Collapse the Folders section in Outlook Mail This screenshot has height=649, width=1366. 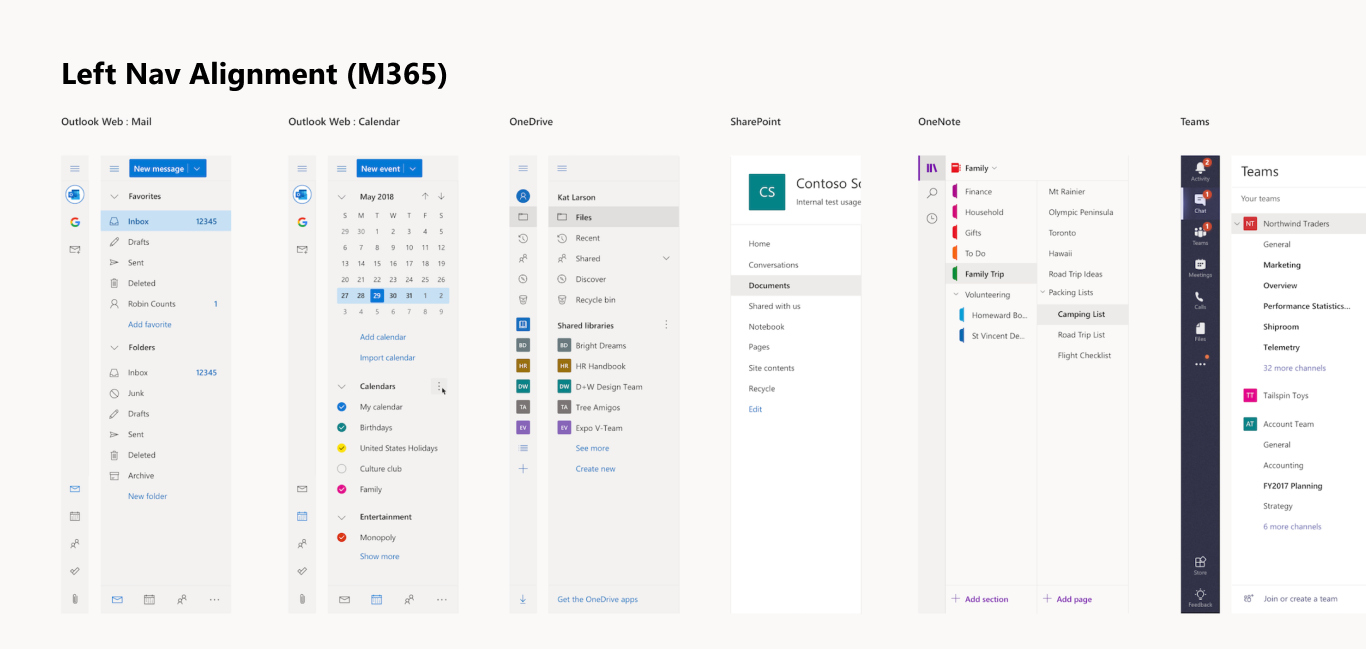114,347
